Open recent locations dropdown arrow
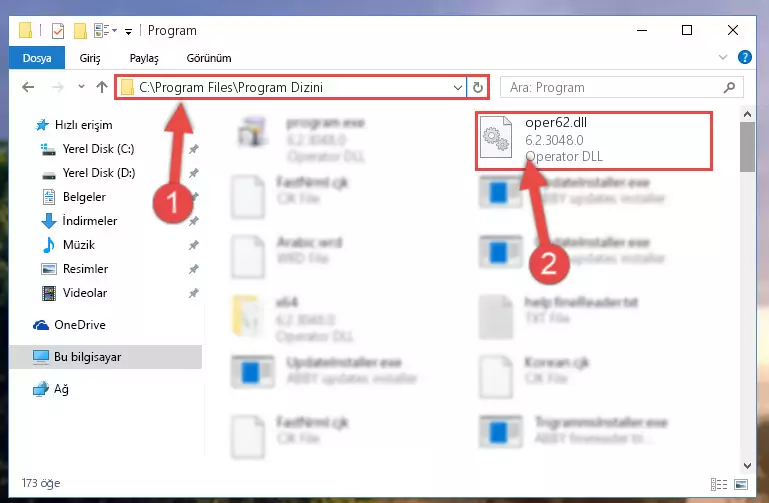The width and height of the screenshot is (769, 503). click(81, 87)
